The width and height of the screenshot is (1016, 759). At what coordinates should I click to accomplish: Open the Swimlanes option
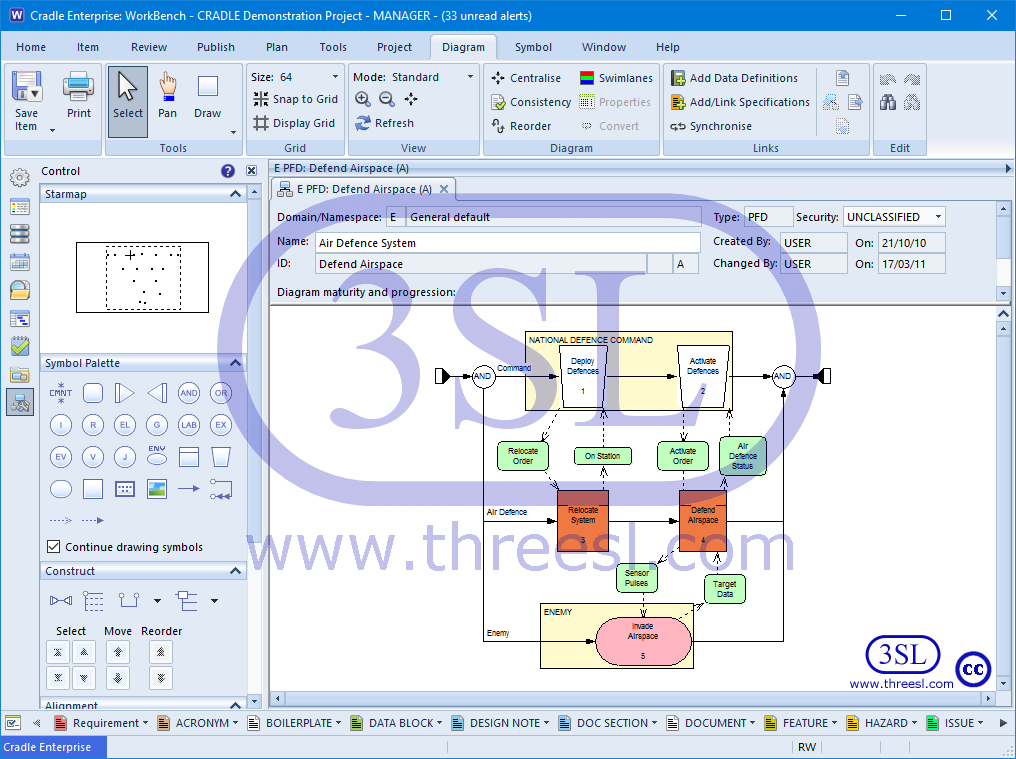point(616,78)
